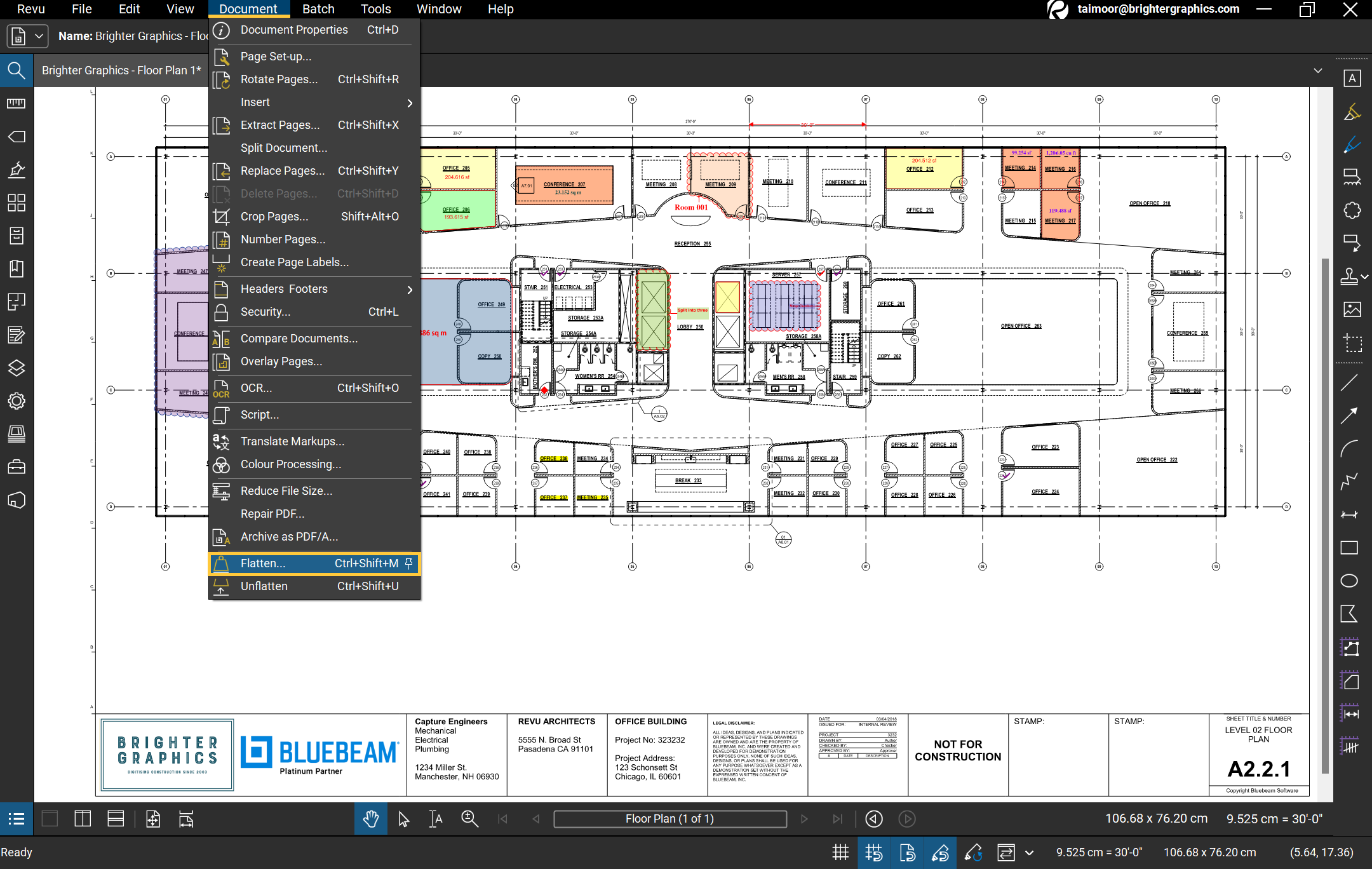Open the Search panel magnifier icon

[17, 71]
